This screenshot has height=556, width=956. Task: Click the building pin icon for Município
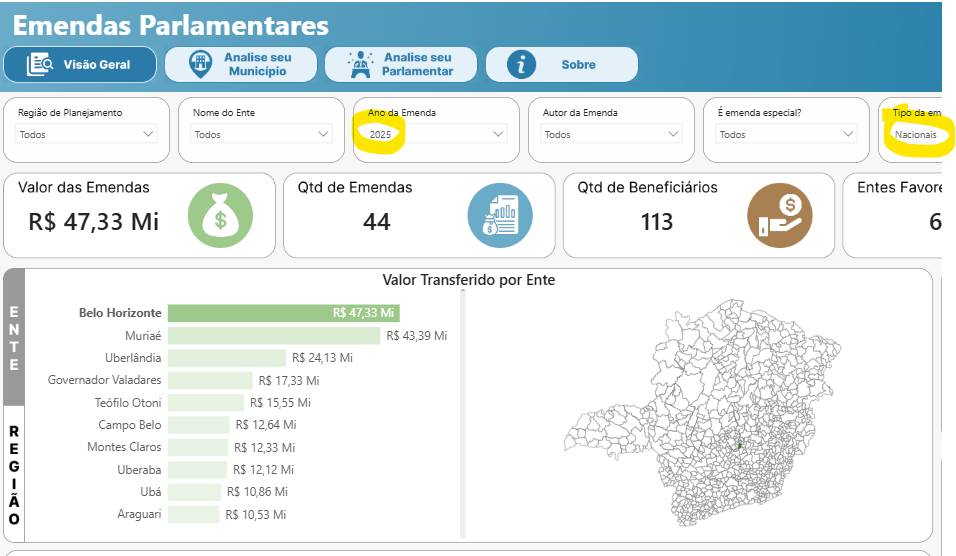201,65
